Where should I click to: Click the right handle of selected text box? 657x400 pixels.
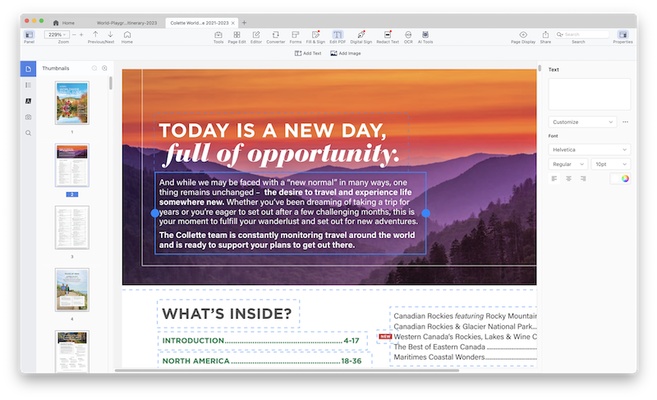pos(426,213)
